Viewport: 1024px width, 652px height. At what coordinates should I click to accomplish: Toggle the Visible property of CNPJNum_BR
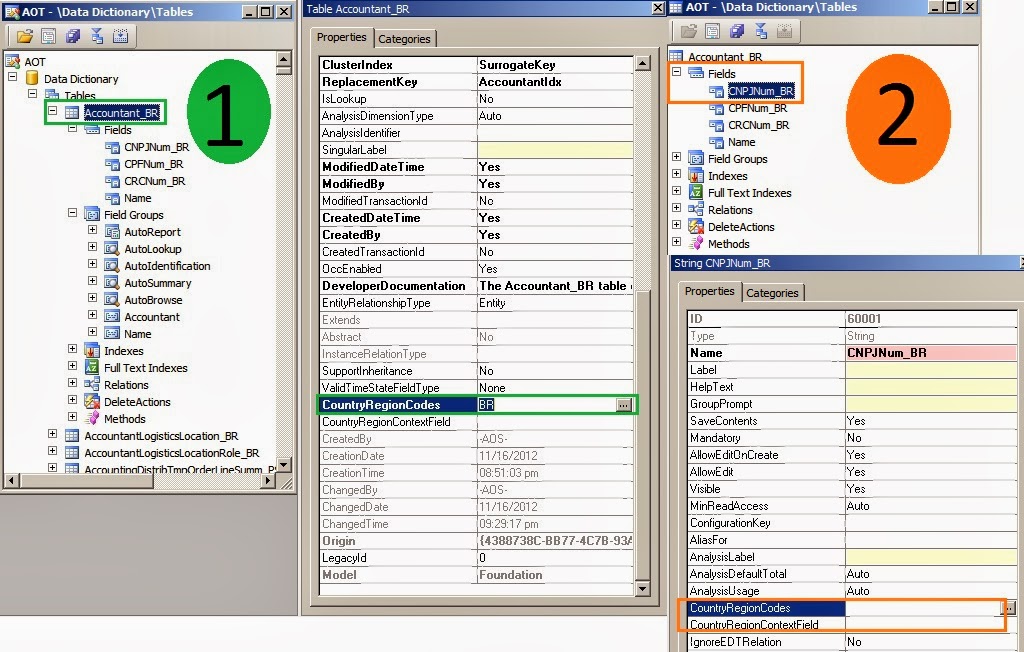(x=930, y=489)
